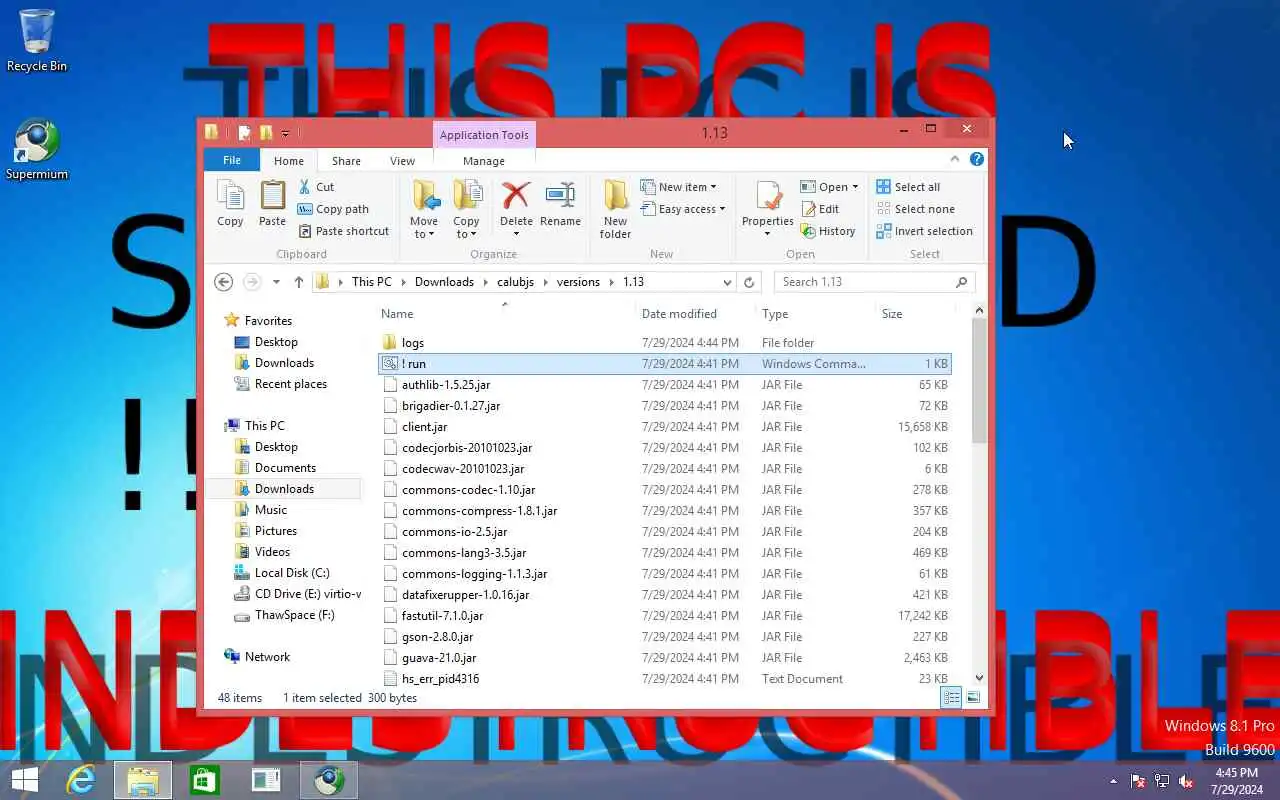
Task: Click the Paste clipboard icon
Action: tap(272, 205)
